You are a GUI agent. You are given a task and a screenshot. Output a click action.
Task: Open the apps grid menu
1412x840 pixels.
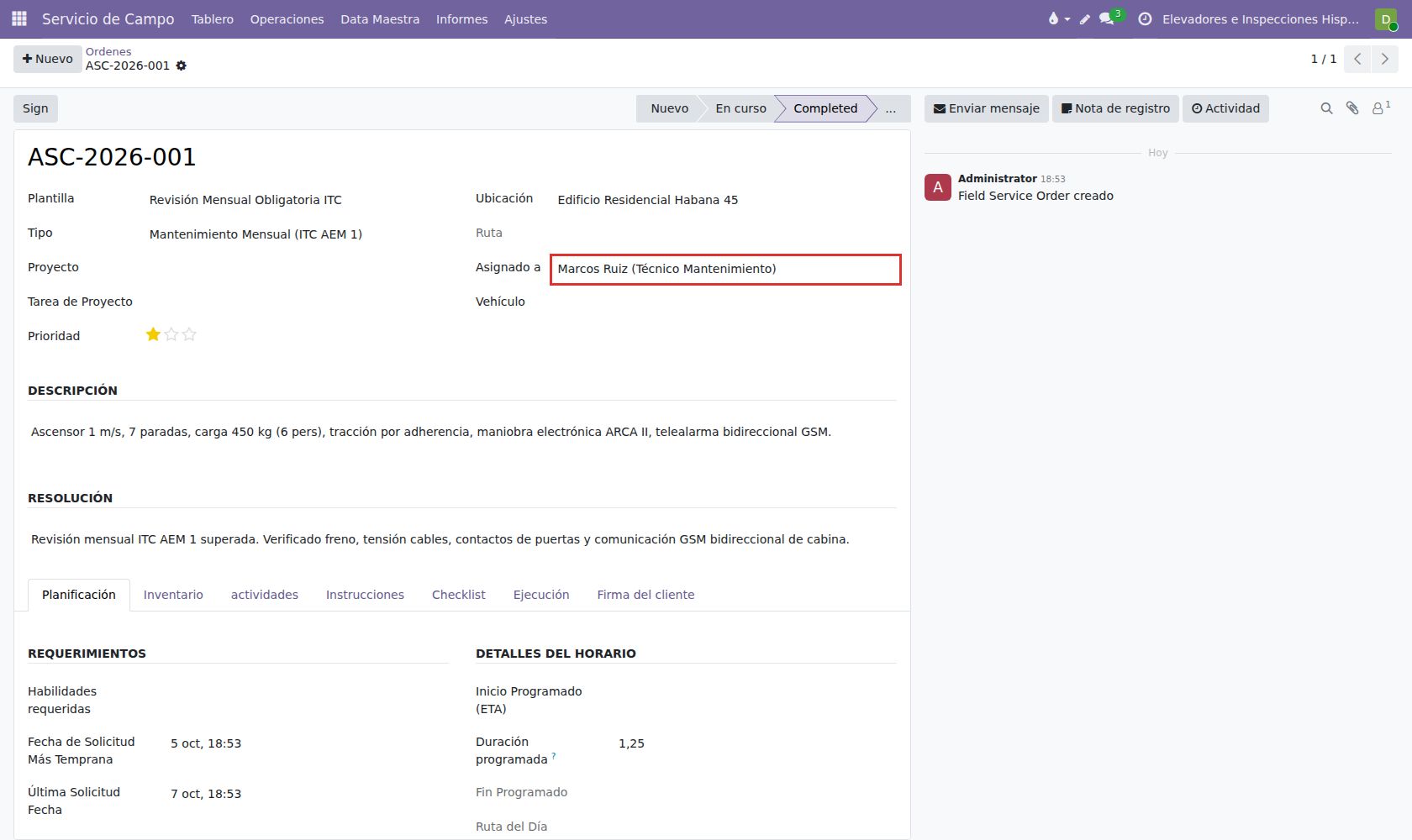point(19,18)
